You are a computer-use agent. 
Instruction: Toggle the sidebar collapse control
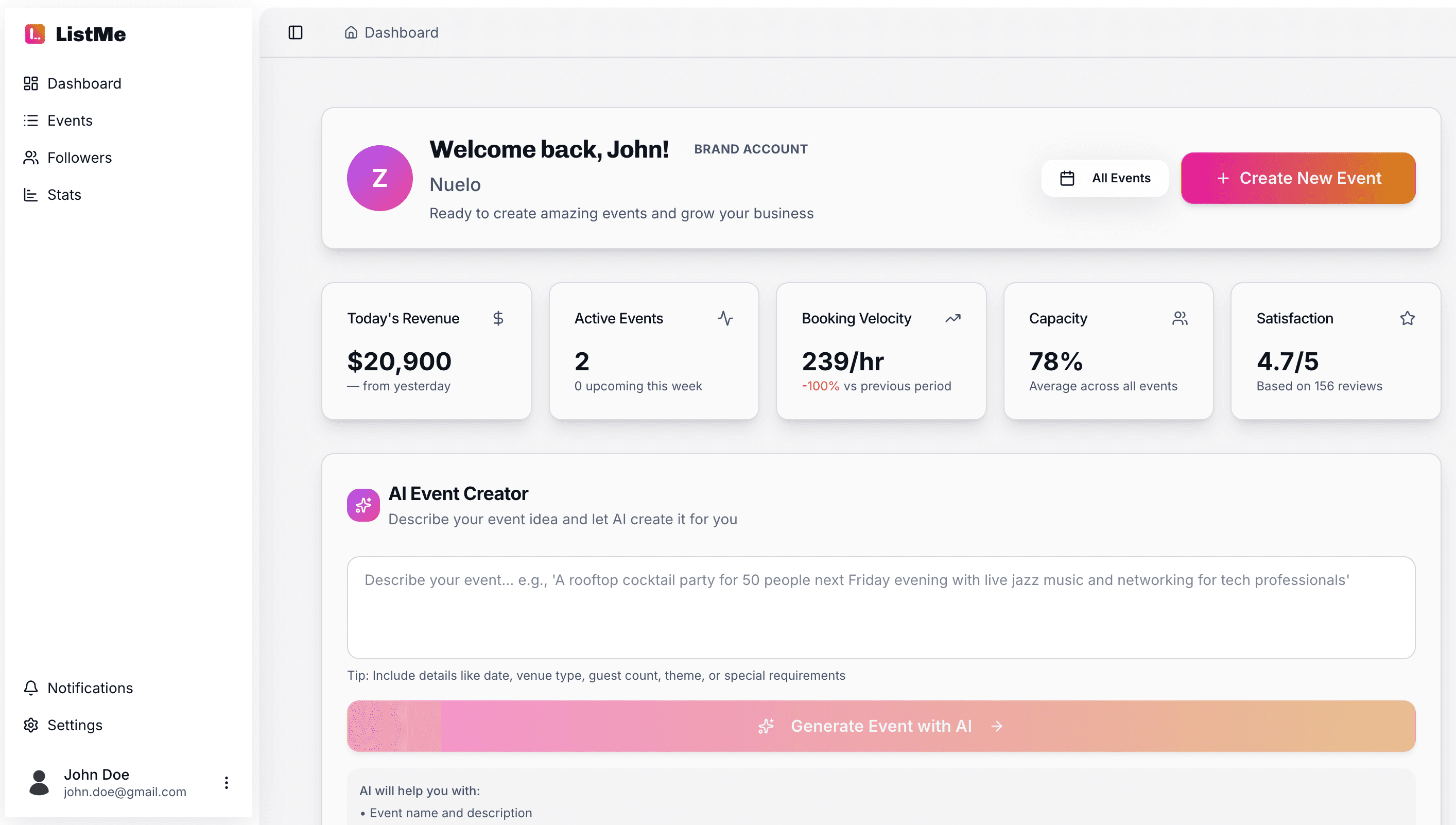(296, 32)
